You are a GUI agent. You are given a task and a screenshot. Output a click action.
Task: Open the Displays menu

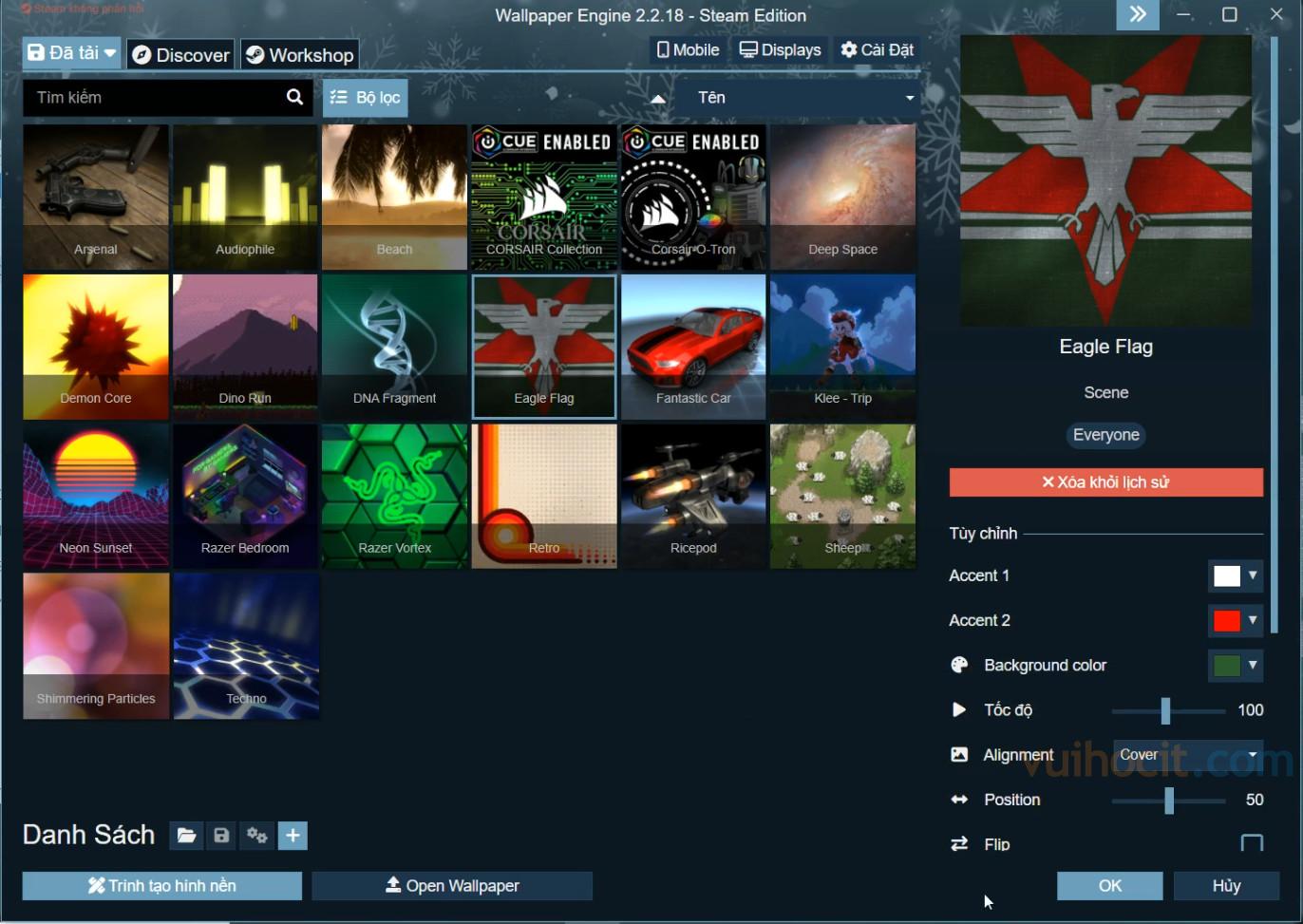point(780,49)
